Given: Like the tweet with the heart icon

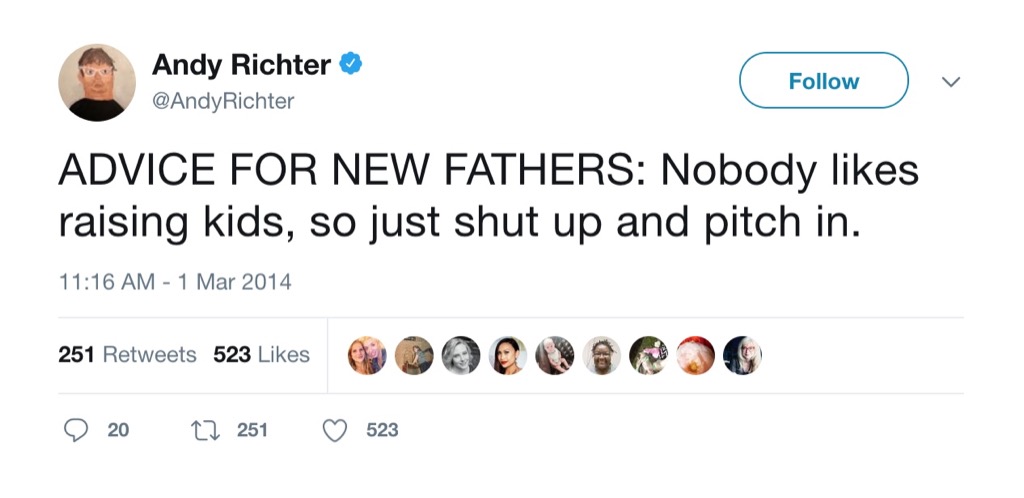Looking at the screenshot, I should click(336, 430).
